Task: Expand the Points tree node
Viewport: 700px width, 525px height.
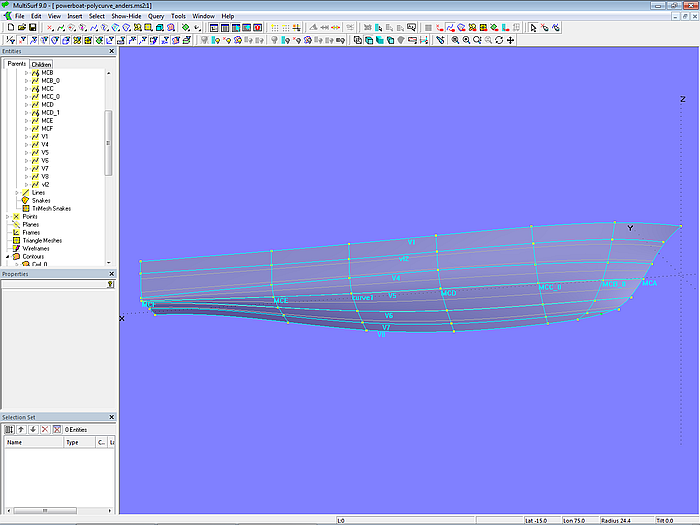Action: [x=8, y=216]
